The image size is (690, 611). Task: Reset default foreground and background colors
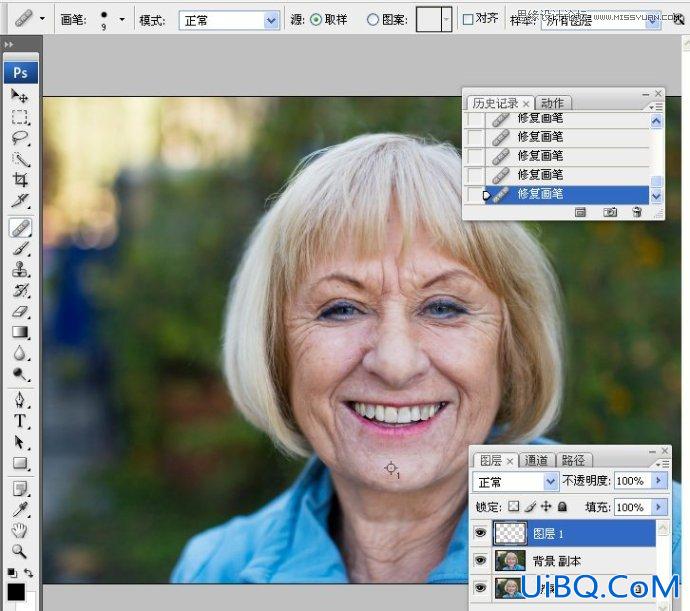point(12,573)
